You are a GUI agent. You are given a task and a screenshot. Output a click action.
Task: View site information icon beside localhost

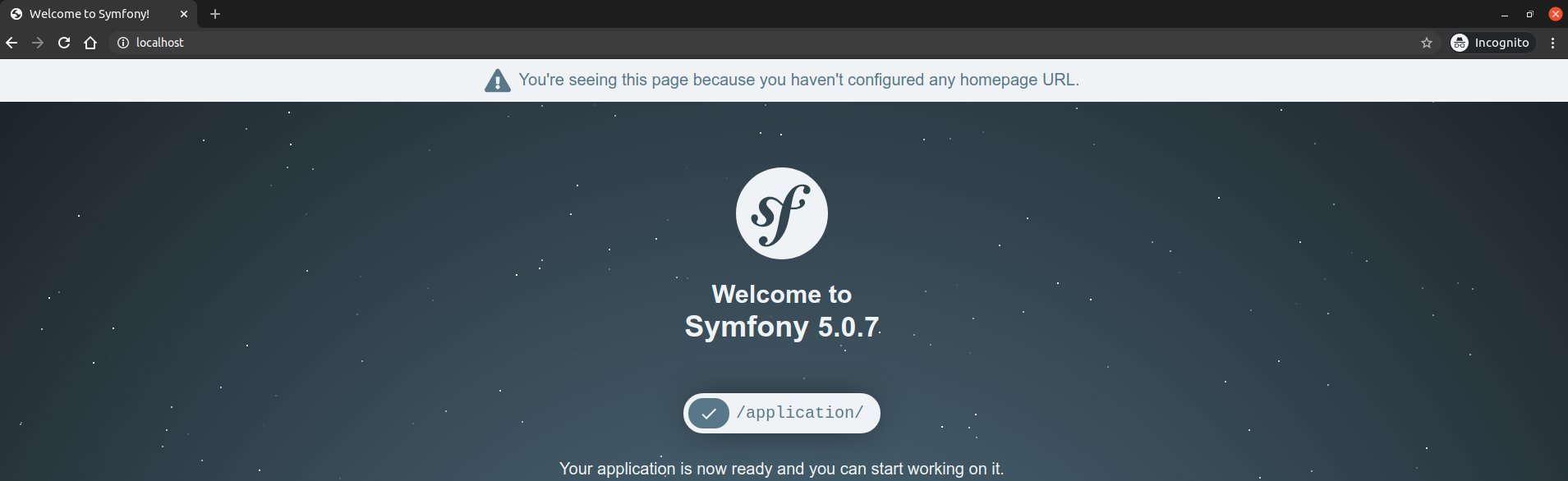pos(123,43)
